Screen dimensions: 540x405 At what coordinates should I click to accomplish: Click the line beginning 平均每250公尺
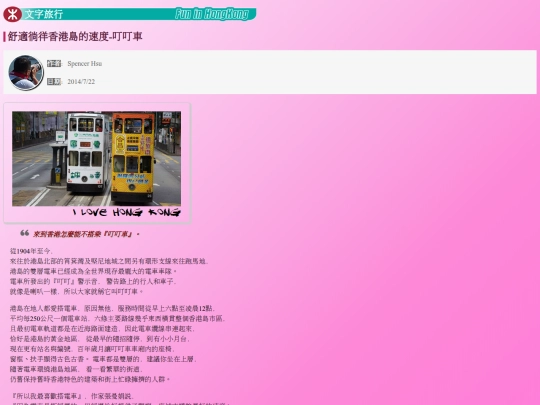click(117, 319)
